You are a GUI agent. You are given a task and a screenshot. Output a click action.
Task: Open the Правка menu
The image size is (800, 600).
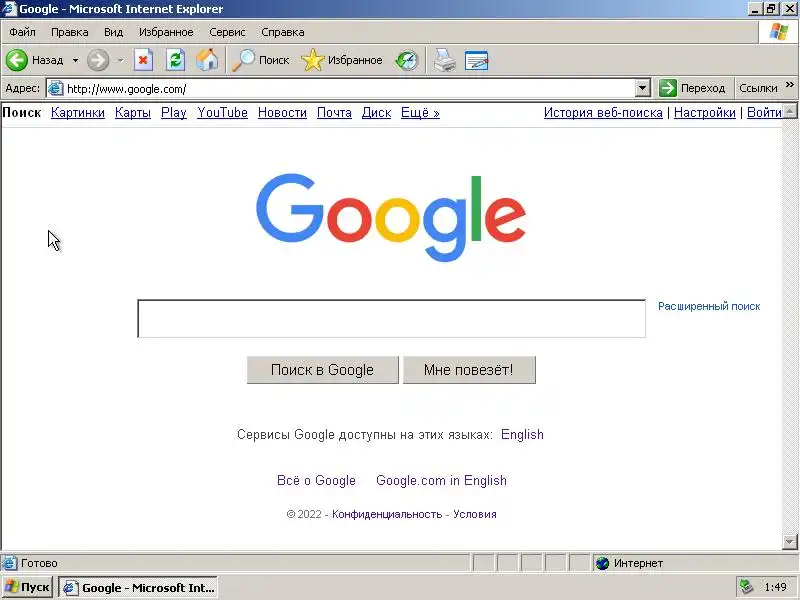69,32
